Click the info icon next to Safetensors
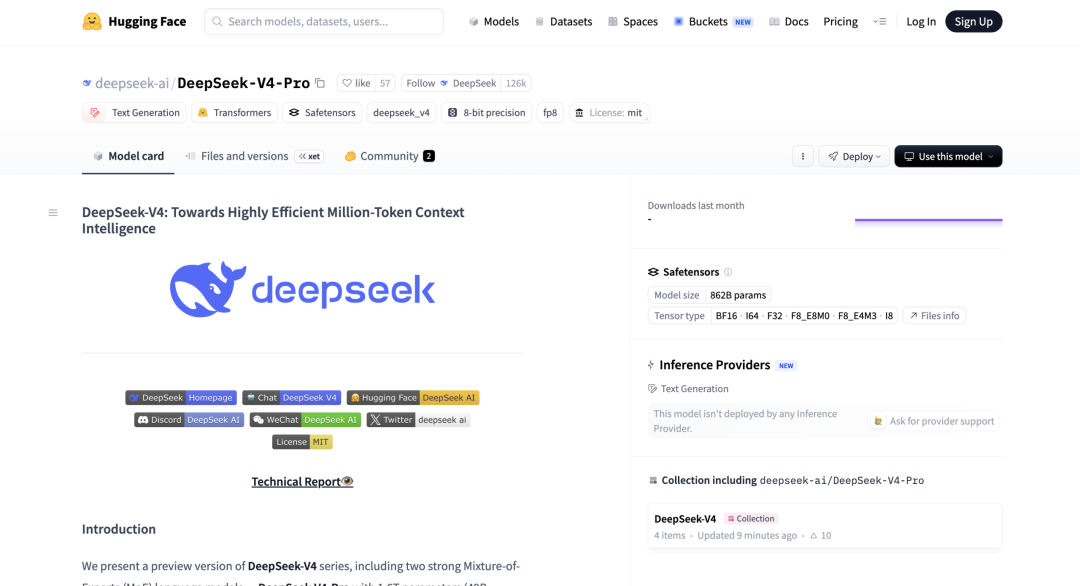 point(729,271)
